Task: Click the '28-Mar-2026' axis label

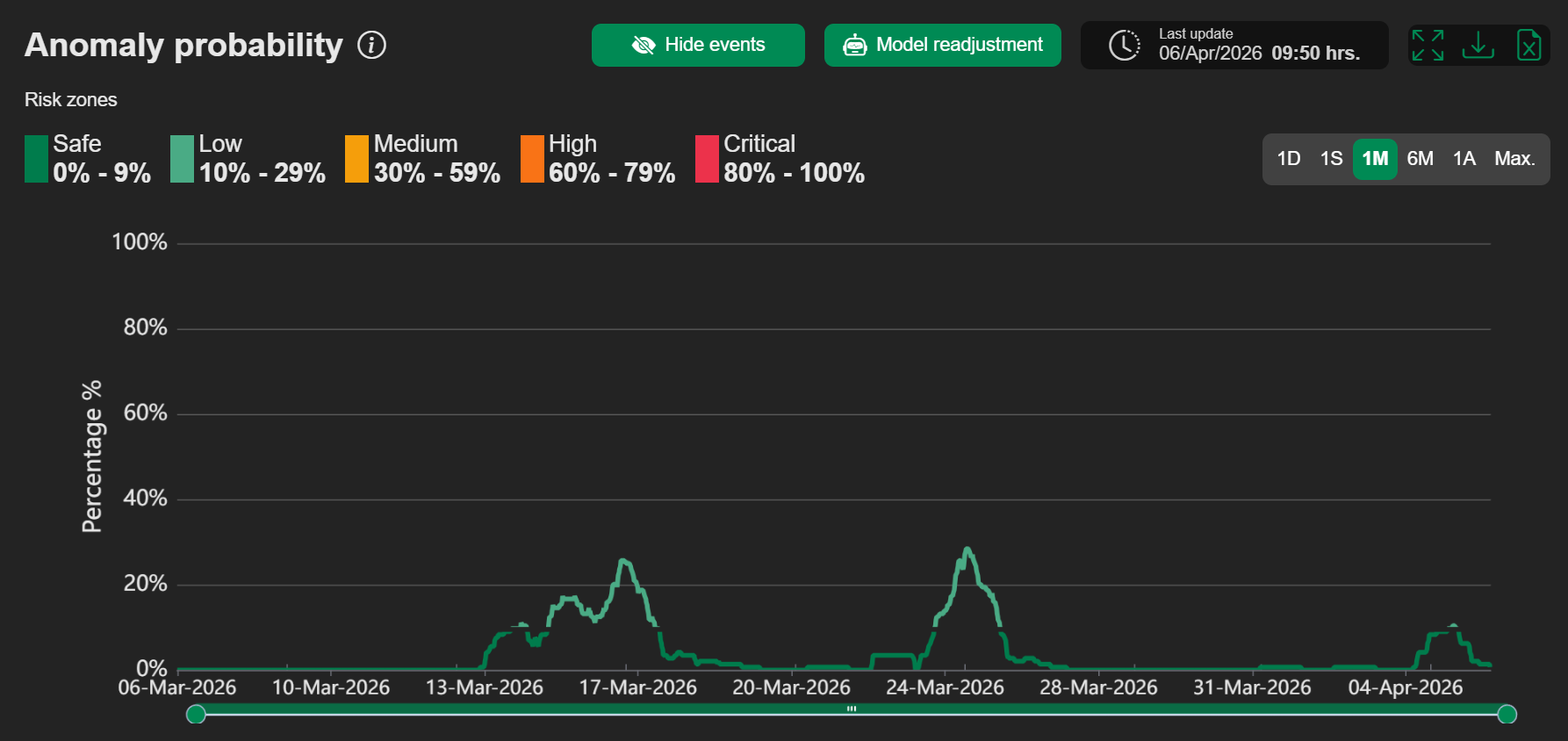Action: [x=1098, y=687]
